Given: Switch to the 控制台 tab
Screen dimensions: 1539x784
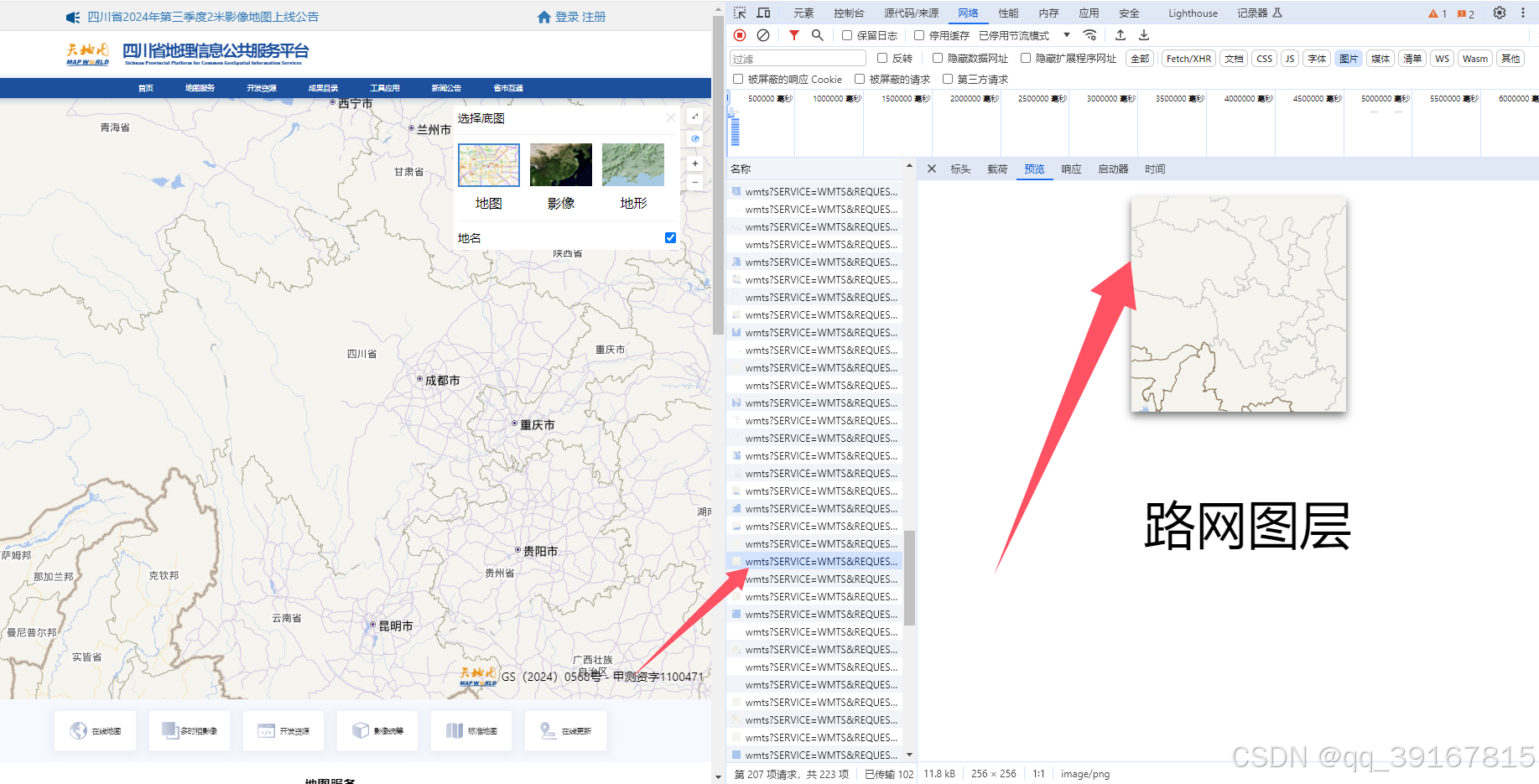Looking at the screenshot, I should click(x=849, y=13).
